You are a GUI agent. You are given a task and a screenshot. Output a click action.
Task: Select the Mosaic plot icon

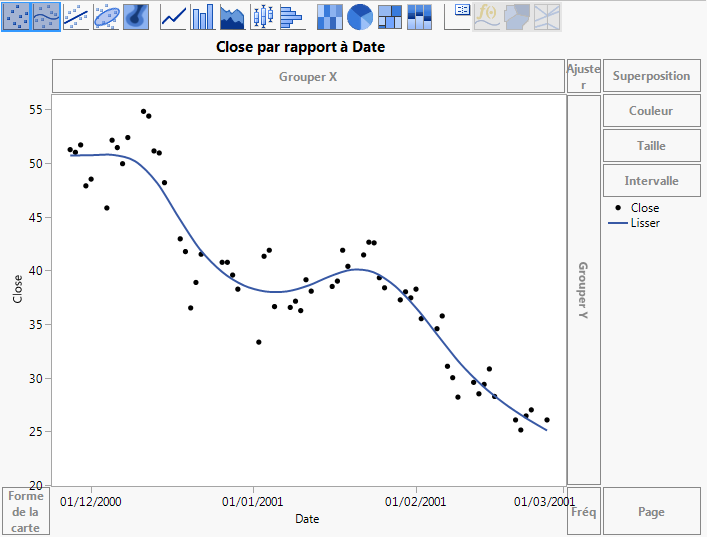coord(419,17)
